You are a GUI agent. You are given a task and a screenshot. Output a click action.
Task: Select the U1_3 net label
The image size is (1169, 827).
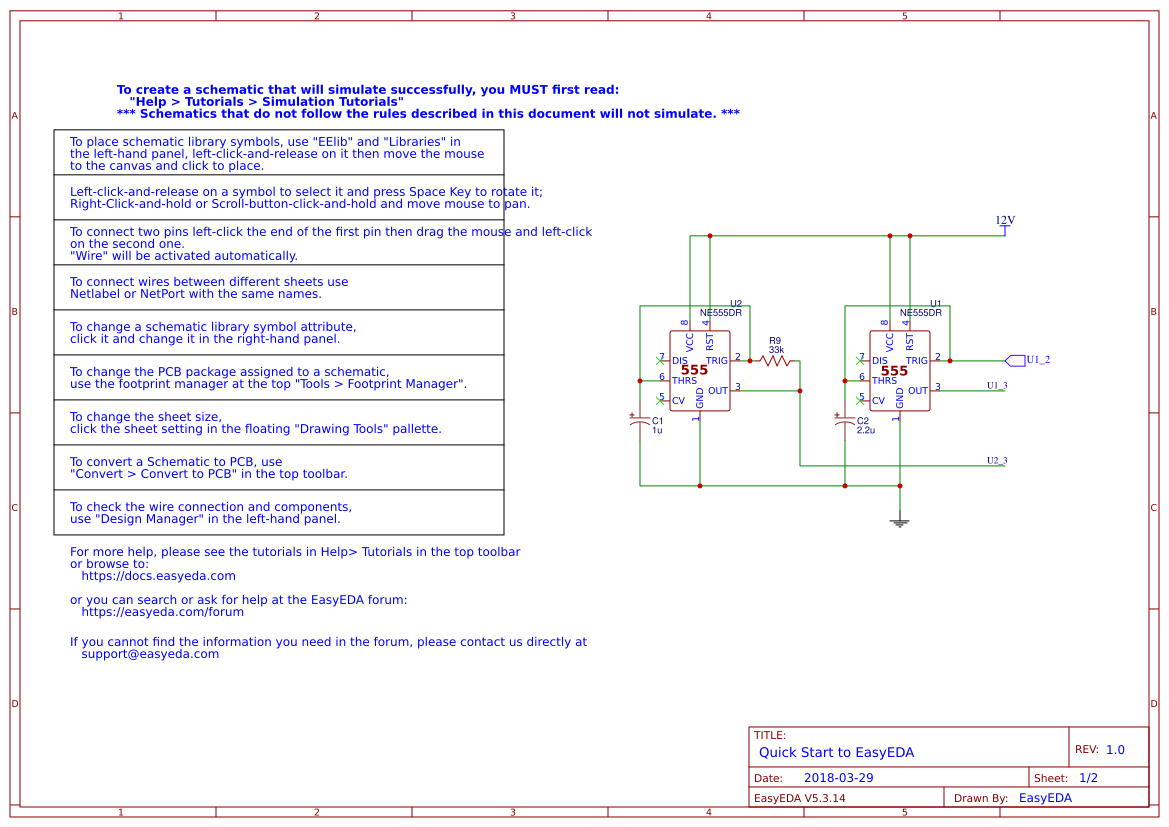[x=997, y=386]
